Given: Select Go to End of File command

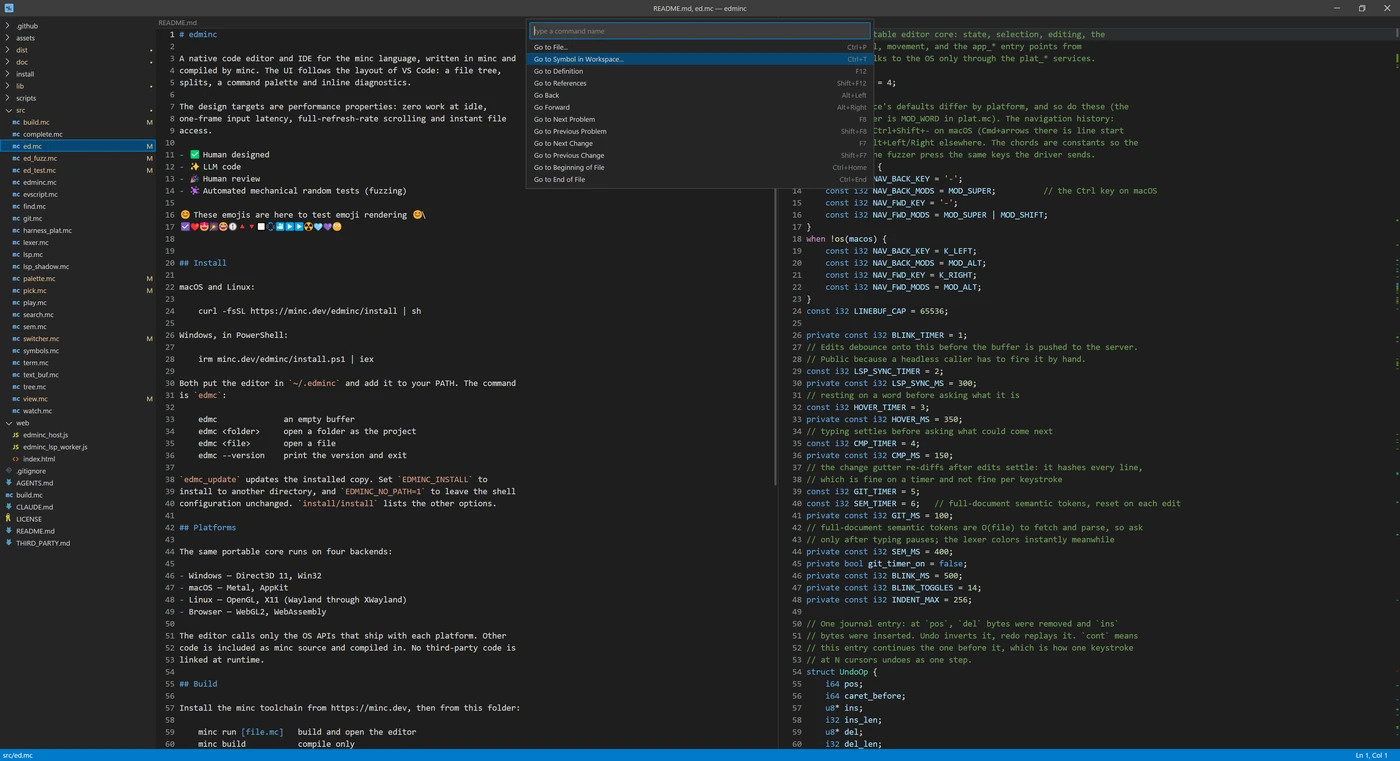Looking at the screenshot, I should click(x=699, y=179).
